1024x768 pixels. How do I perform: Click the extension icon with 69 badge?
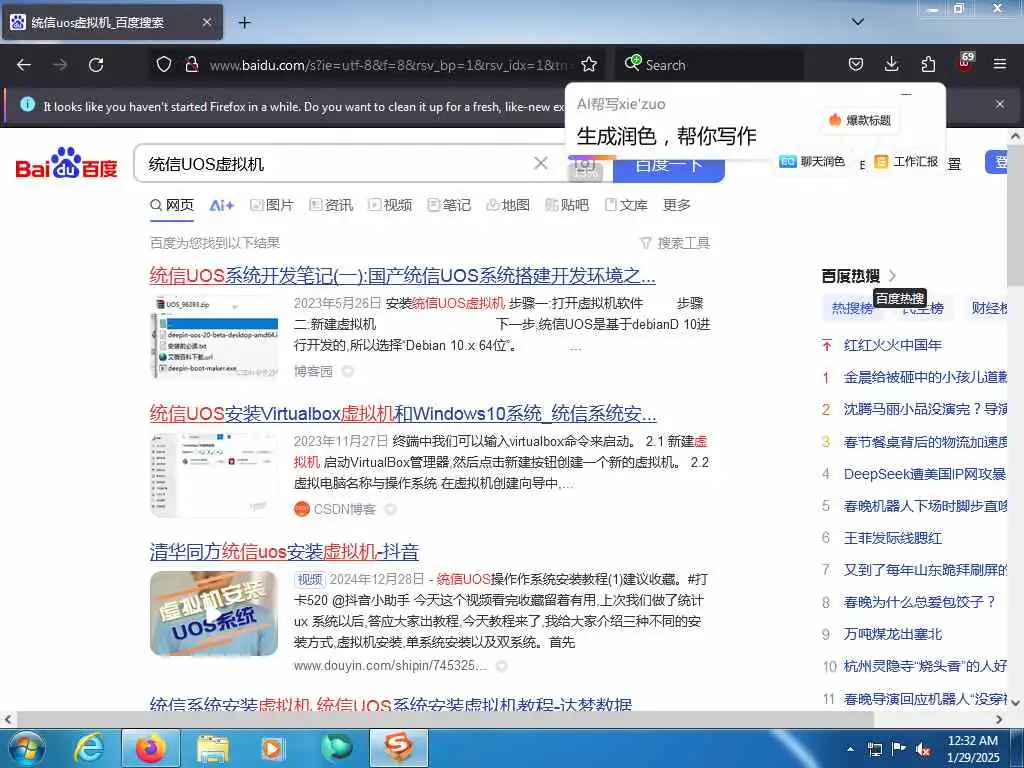click(x=965, y=63)
